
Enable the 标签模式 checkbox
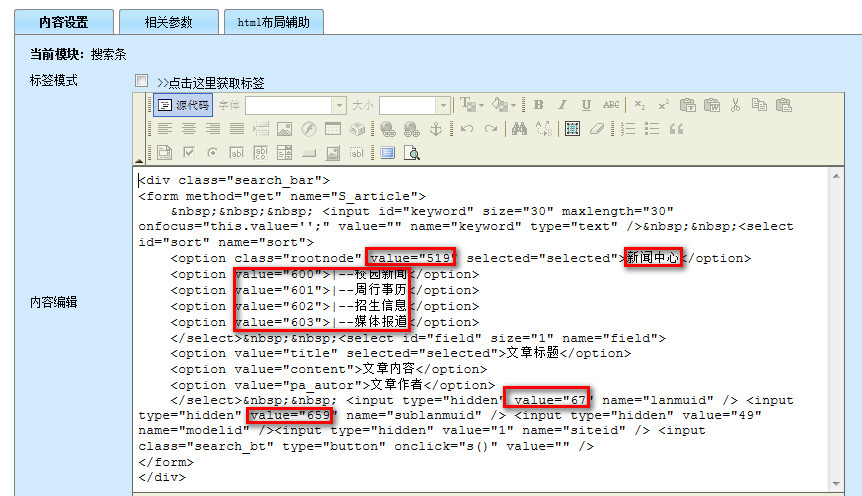pos(141,81)
